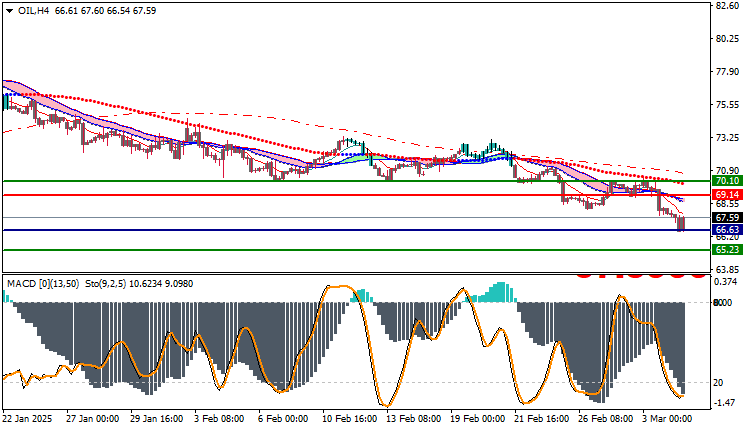
Task: Click the 13 Feb 08:00 time label
Action: [414, 419]
